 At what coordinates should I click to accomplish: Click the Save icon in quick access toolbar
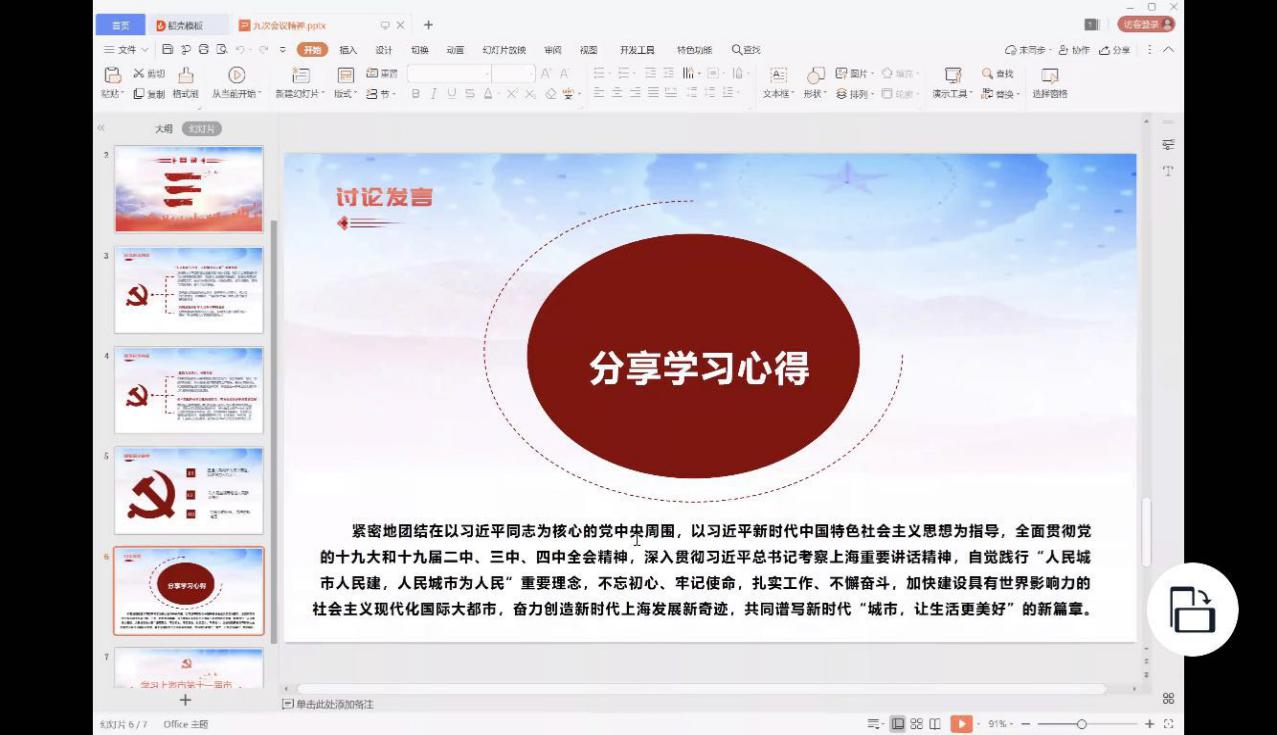168,50
